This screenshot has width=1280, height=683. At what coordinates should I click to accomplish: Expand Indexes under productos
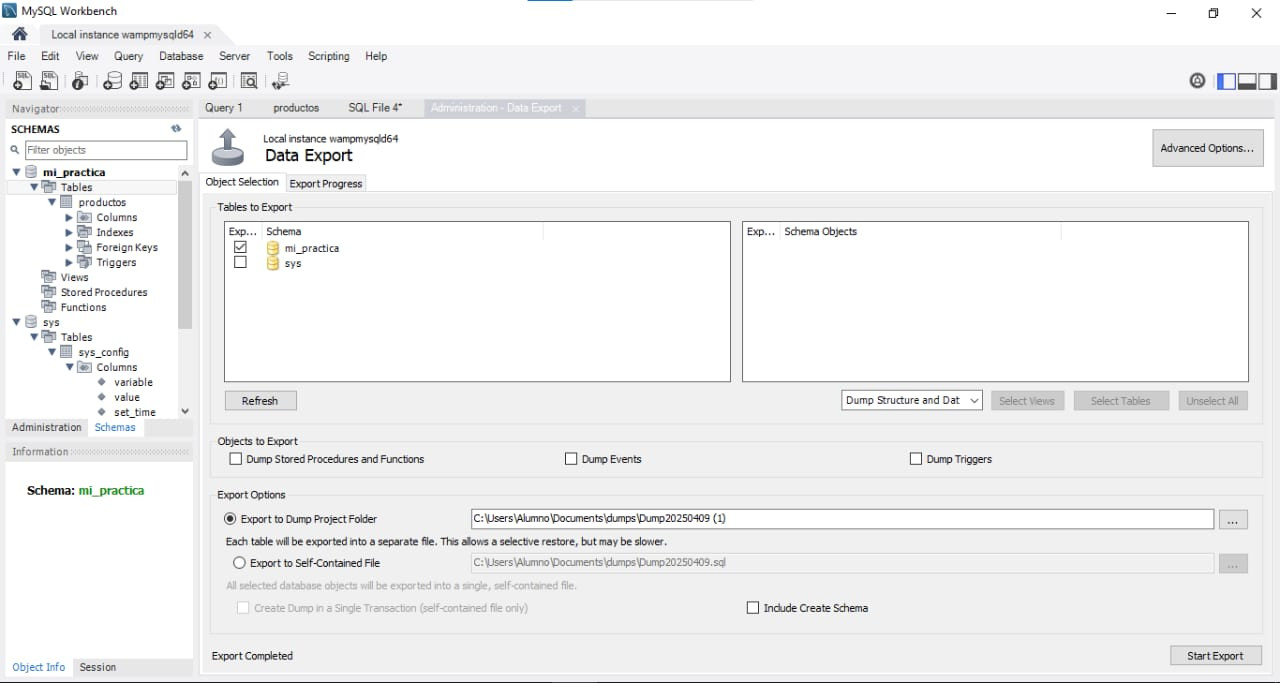click(69, 232)
